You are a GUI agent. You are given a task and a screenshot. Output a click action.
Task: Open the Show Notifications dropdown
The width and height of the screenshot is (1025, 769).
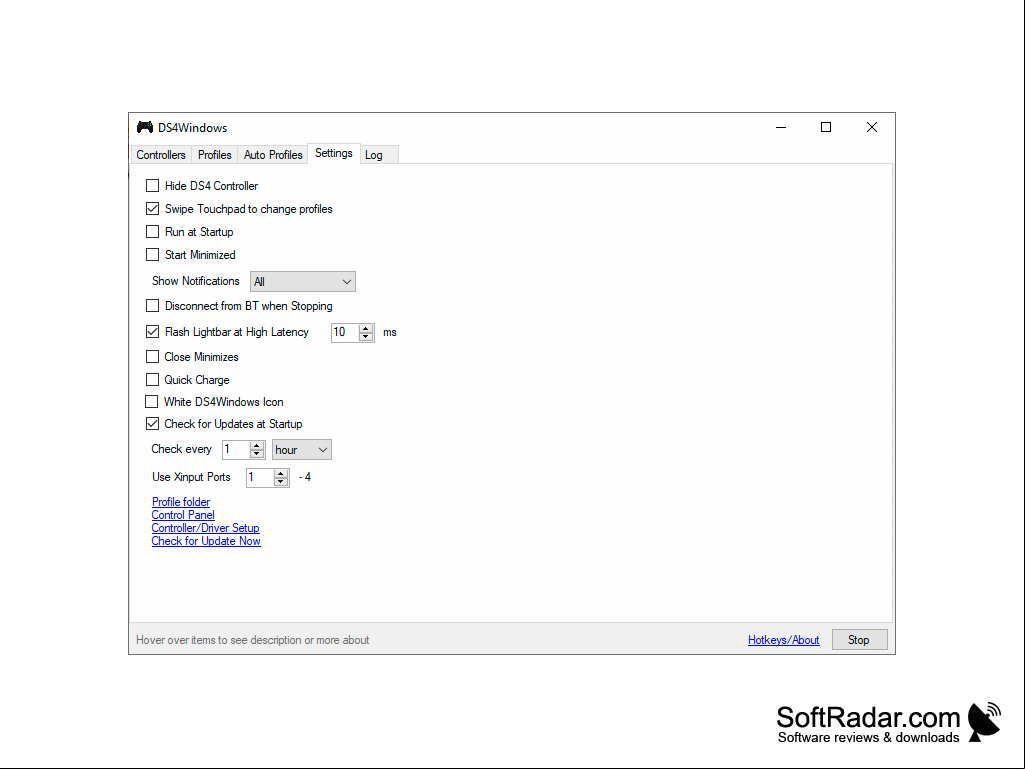point(303,282)
